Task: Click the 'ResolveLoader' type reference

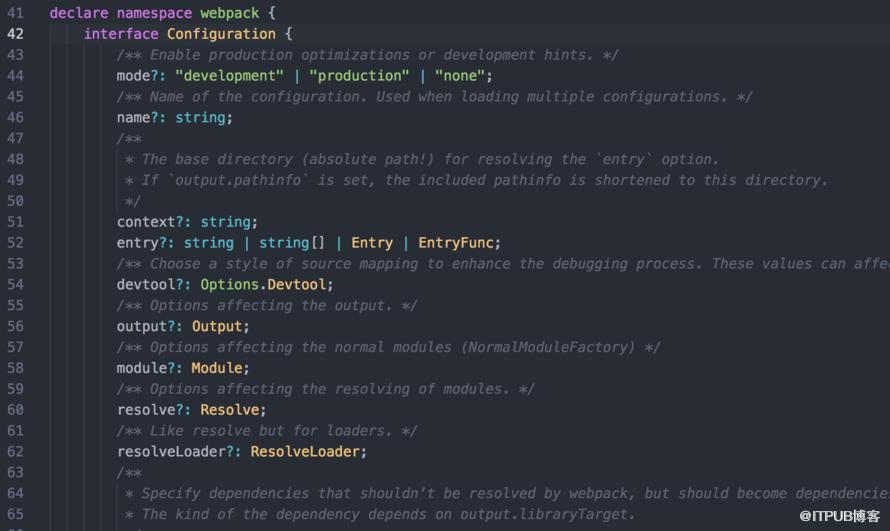Action: [305, 452]
